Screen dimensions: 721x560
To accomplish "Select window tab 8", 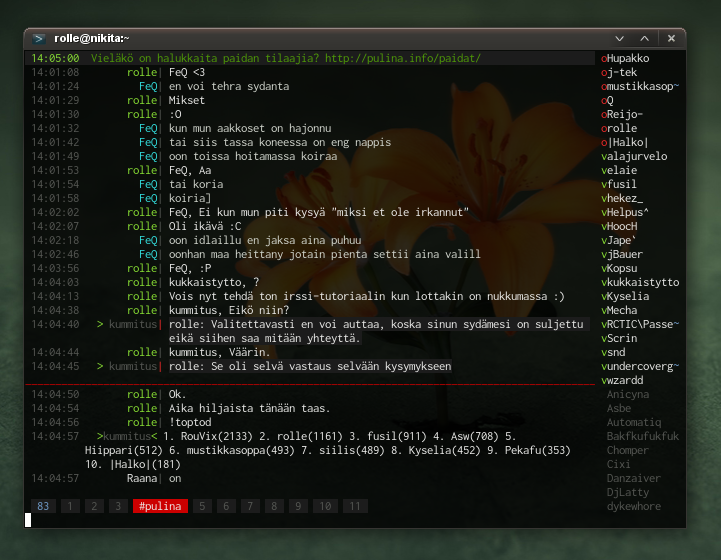I will tap(274, 507).
